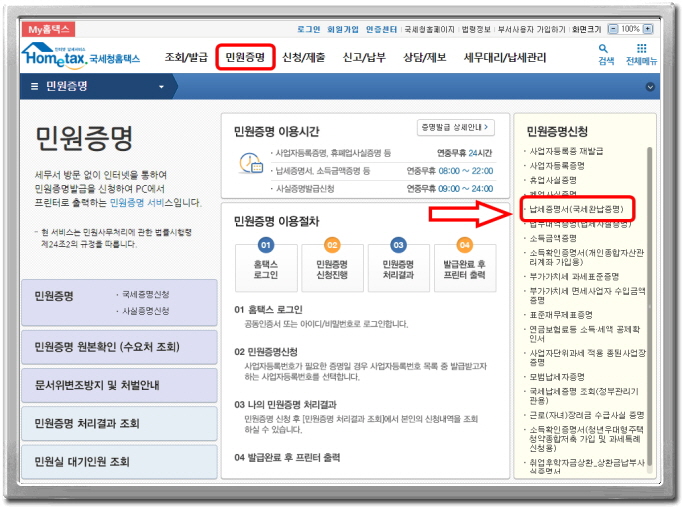Open the 전체메뉴 grid icon
Screen dimensions: 682x507
642,48
